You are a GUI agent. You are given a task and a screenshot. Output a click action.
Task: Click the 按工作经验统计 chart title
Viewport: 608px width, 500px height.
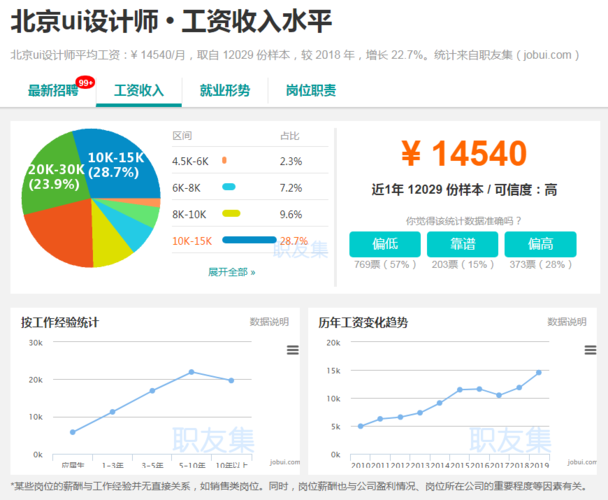60,322
